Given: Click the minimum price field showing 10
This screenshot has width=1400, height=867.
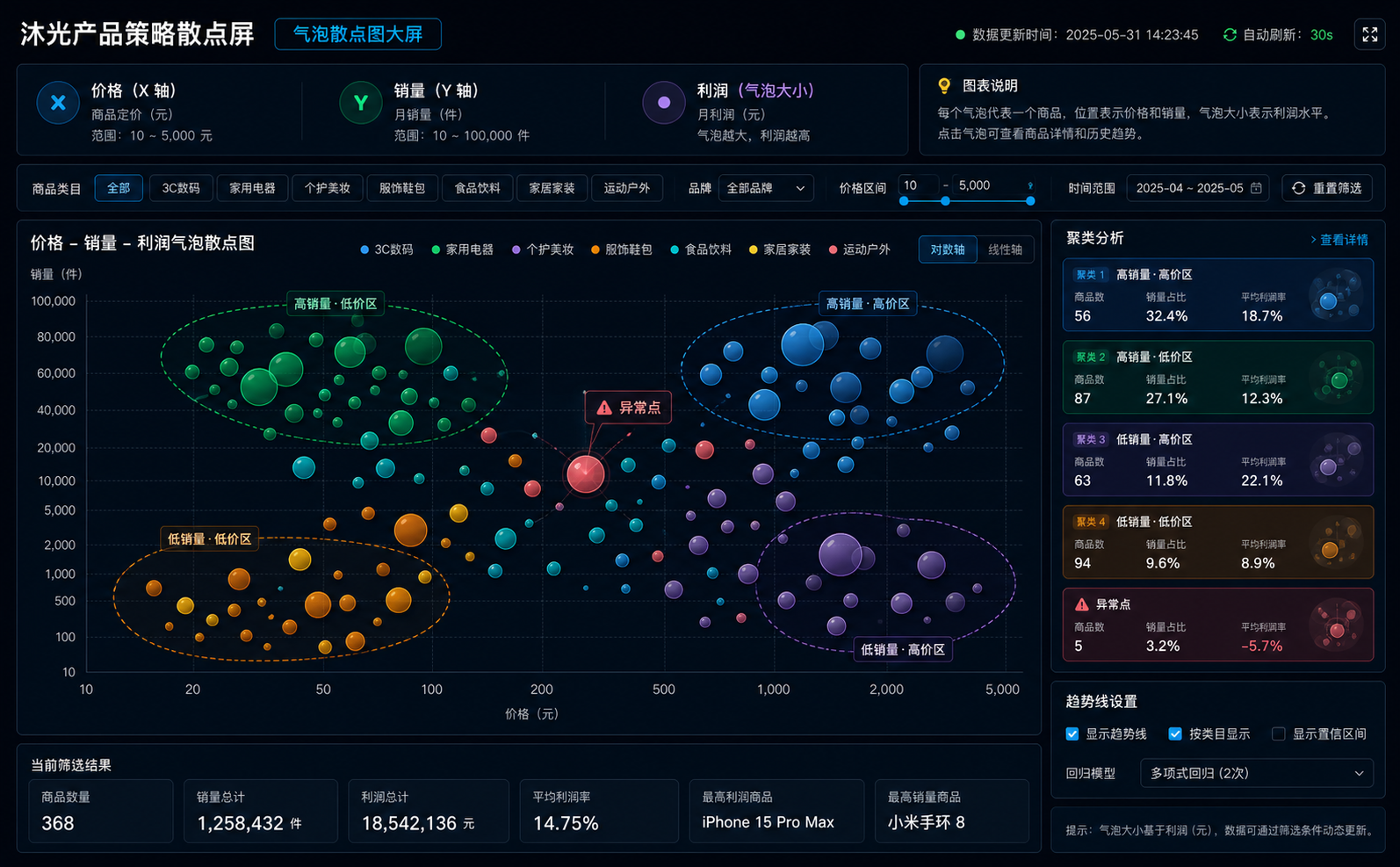Looking at the screenshot, I should [919, 185].
